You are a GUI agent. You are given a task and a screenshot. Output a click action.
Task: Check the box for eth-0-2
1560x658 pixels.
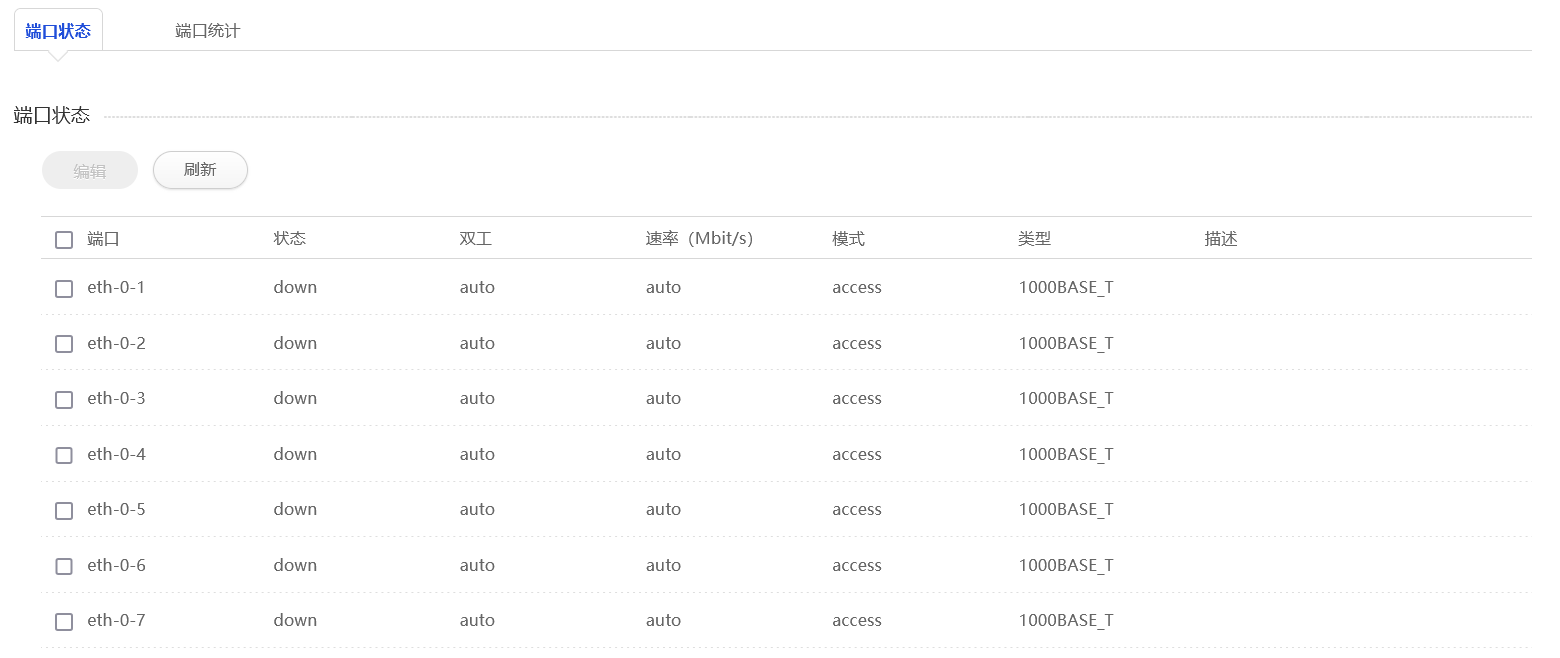coord(64,344)
